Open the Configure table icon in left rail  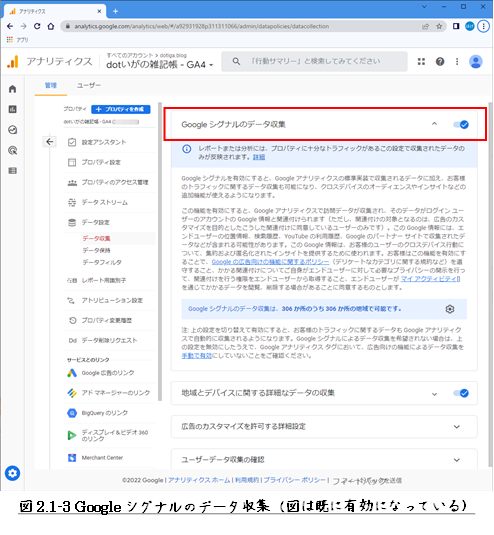tap(13, 171)
